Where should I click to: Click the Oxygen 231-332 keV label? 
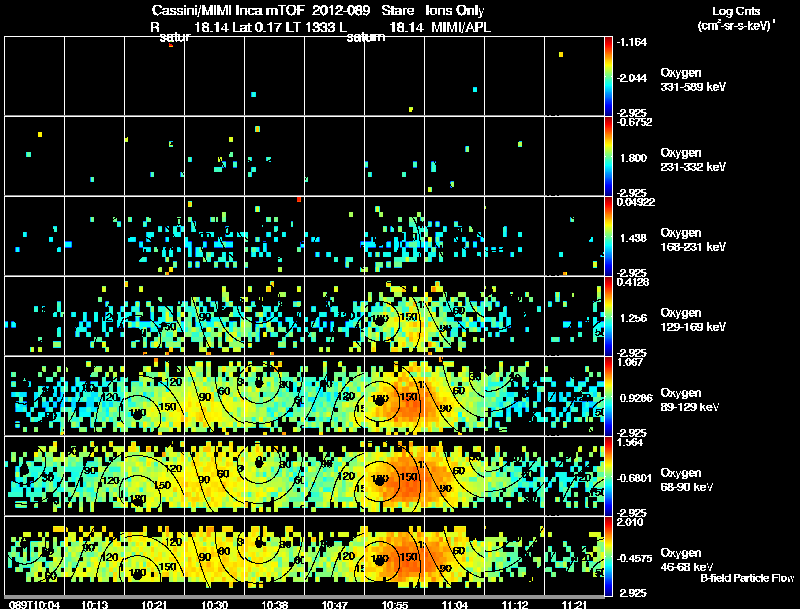pos(693,160)
